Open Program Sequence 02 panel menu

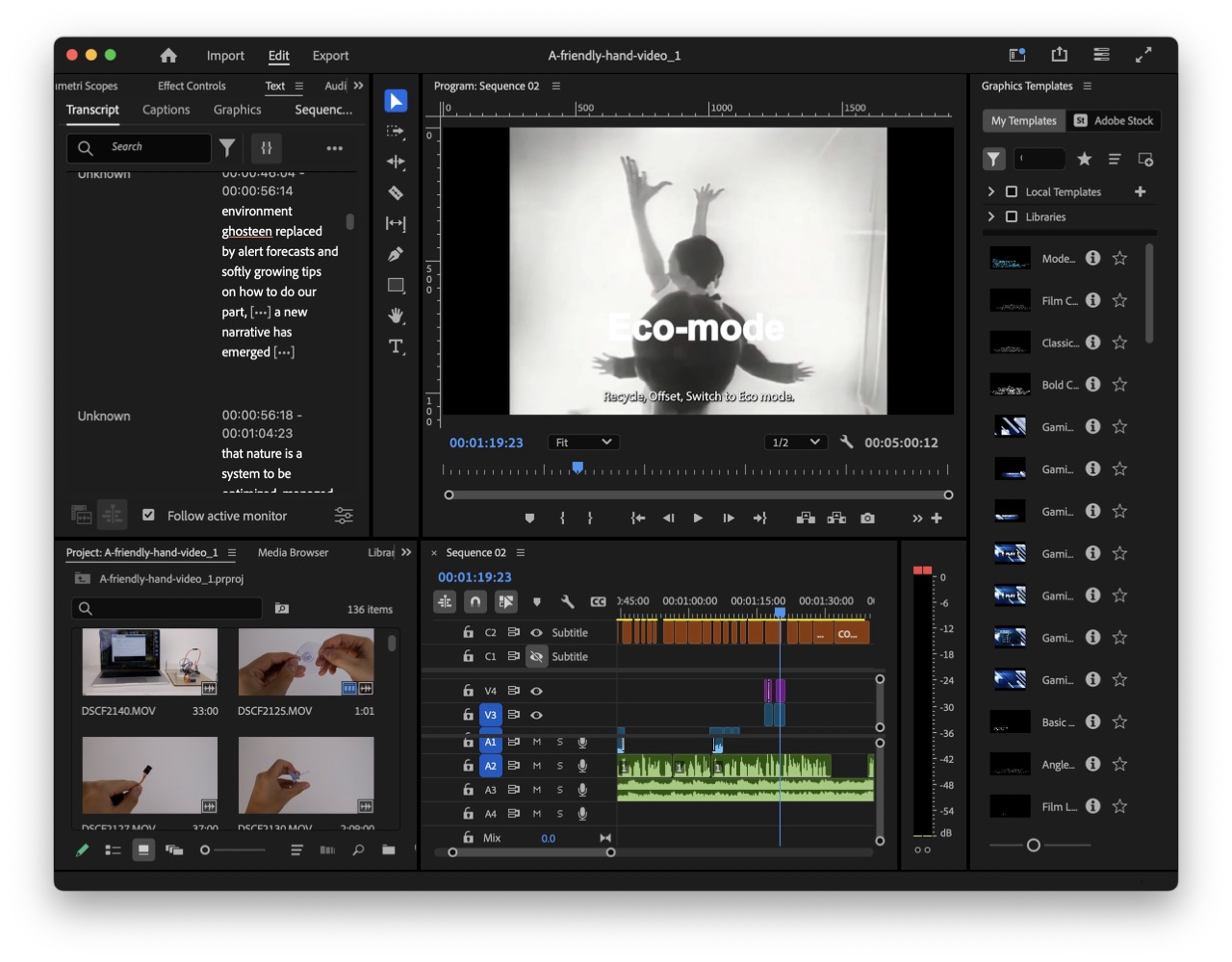[x=556, y=86]
